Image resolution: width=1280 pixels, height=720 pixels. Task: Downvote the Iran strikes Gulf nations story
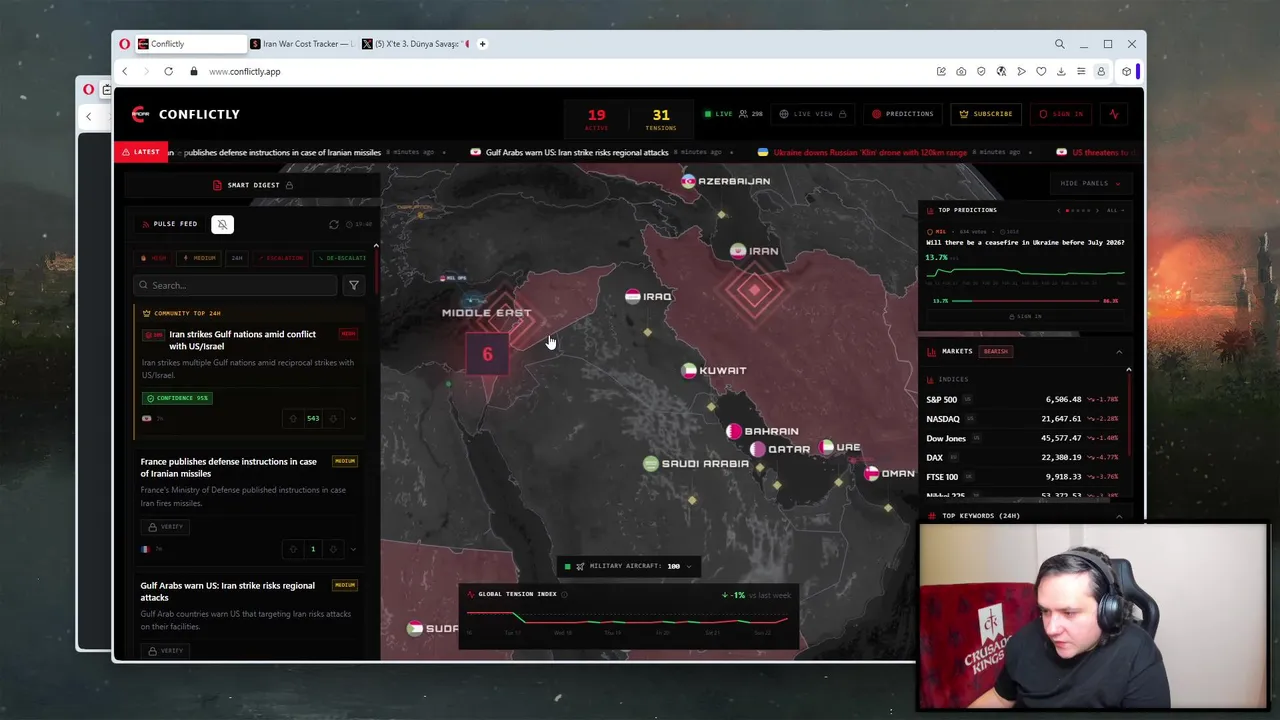pos(333,419)
